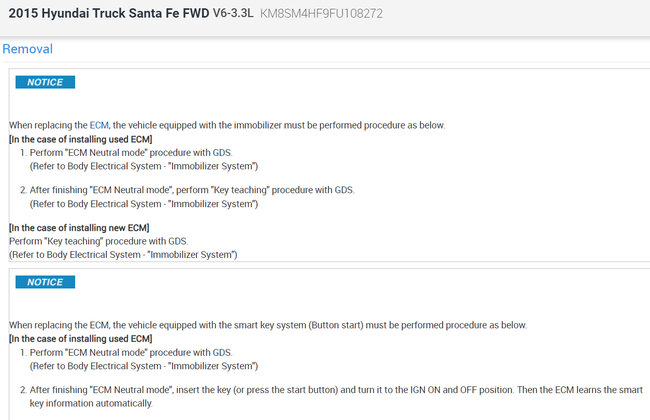Click GDS link under the new ECM heading
Viewport: 650px width, 420px height.
tap(177, 241)
